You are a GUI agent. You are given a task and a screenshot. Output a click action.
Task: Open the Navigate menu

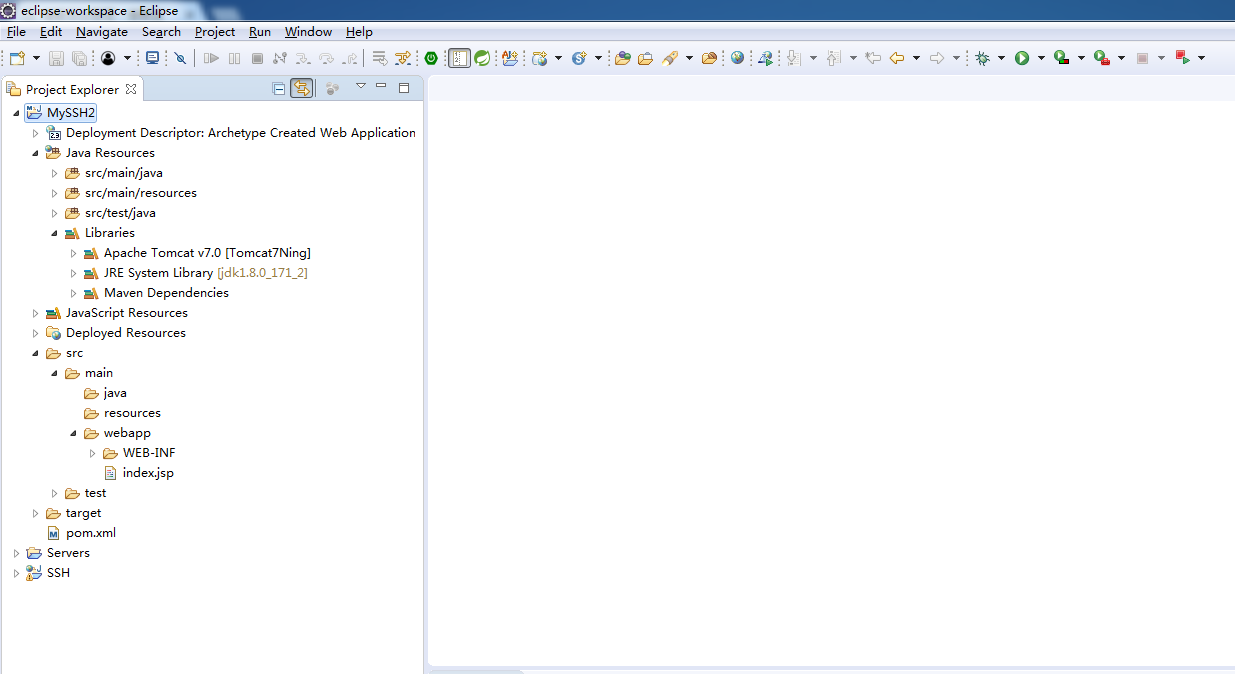pos(102,32)
